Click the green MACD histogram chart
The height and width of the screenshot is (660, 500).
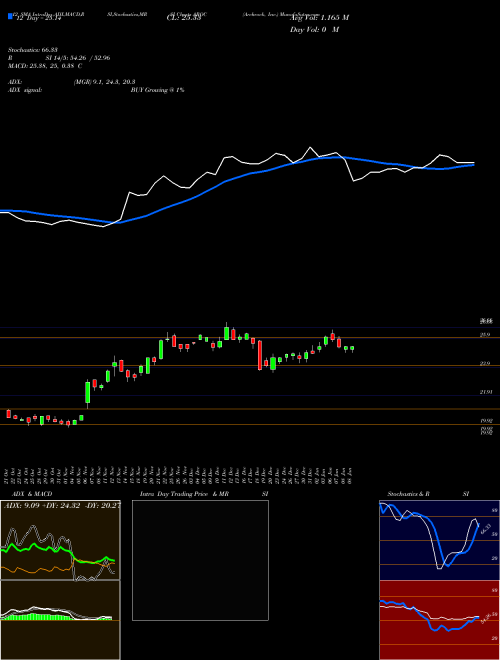(60, 620)
